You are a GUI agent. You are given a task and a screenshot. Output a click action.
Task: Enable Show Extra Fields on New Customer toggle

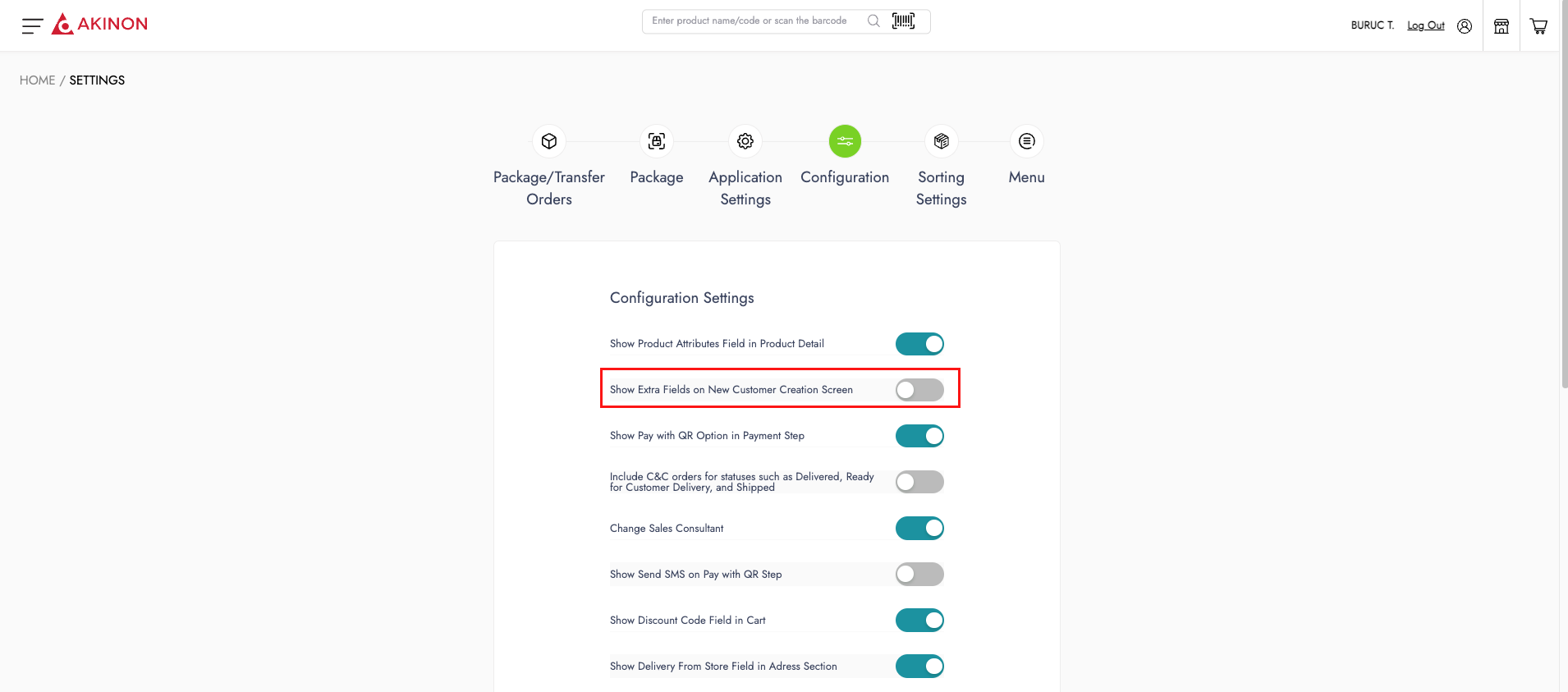(919, 390)
